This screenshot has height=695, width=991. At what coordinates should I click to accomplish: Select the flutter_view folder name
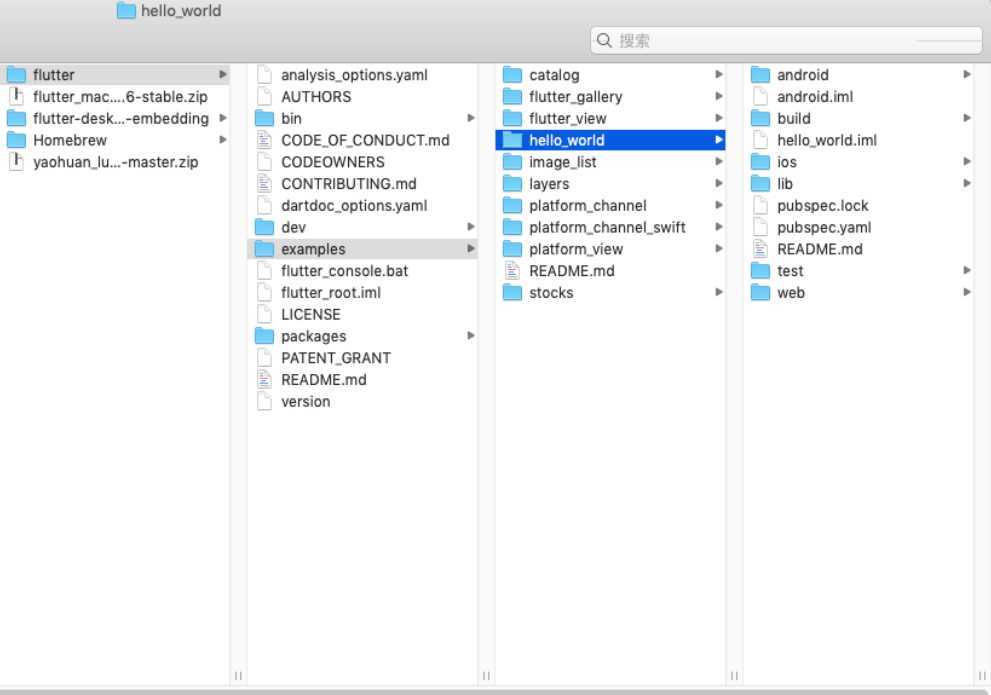[568, 118]
